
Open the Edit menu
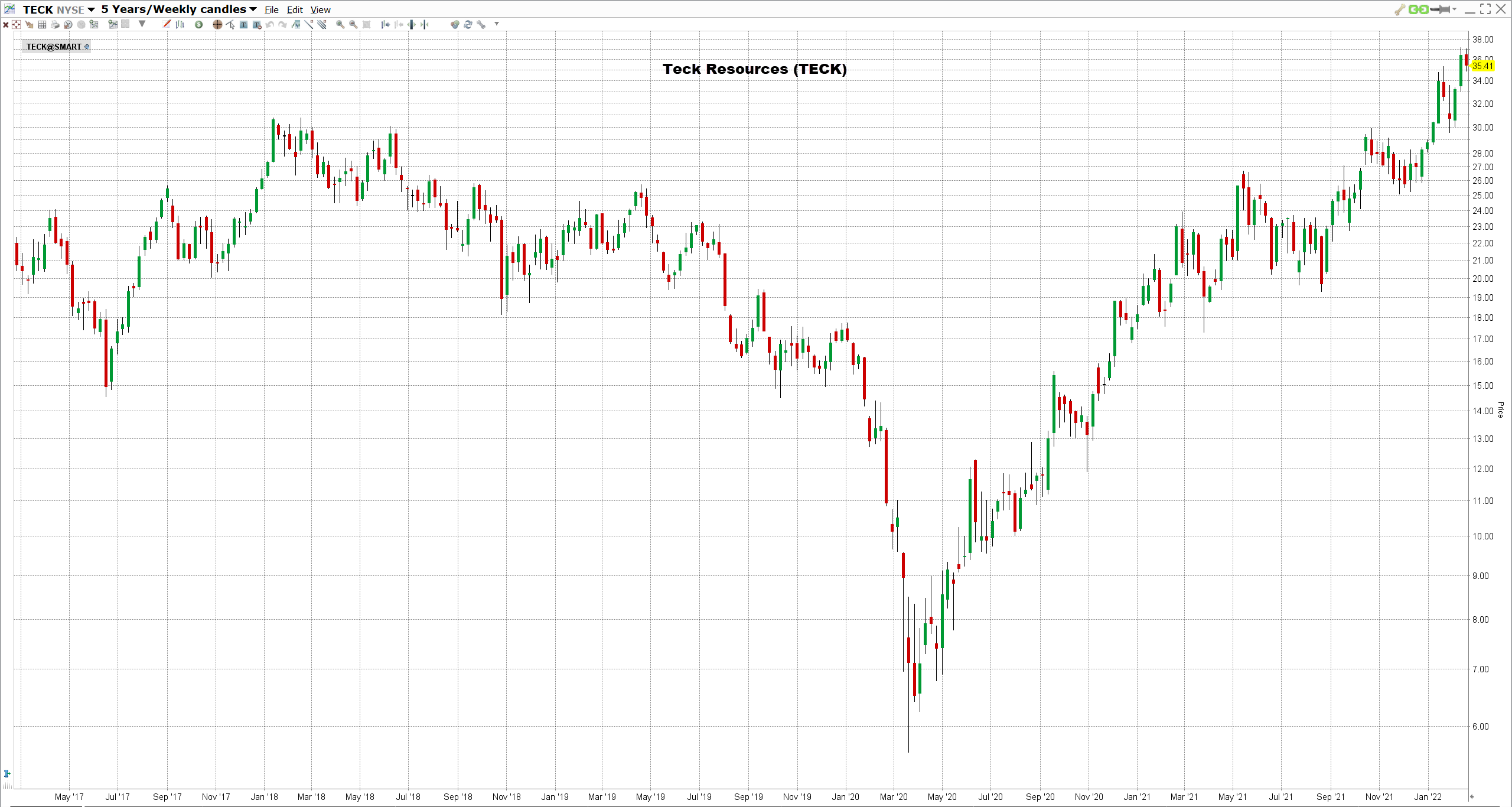[x=295, y=10]
